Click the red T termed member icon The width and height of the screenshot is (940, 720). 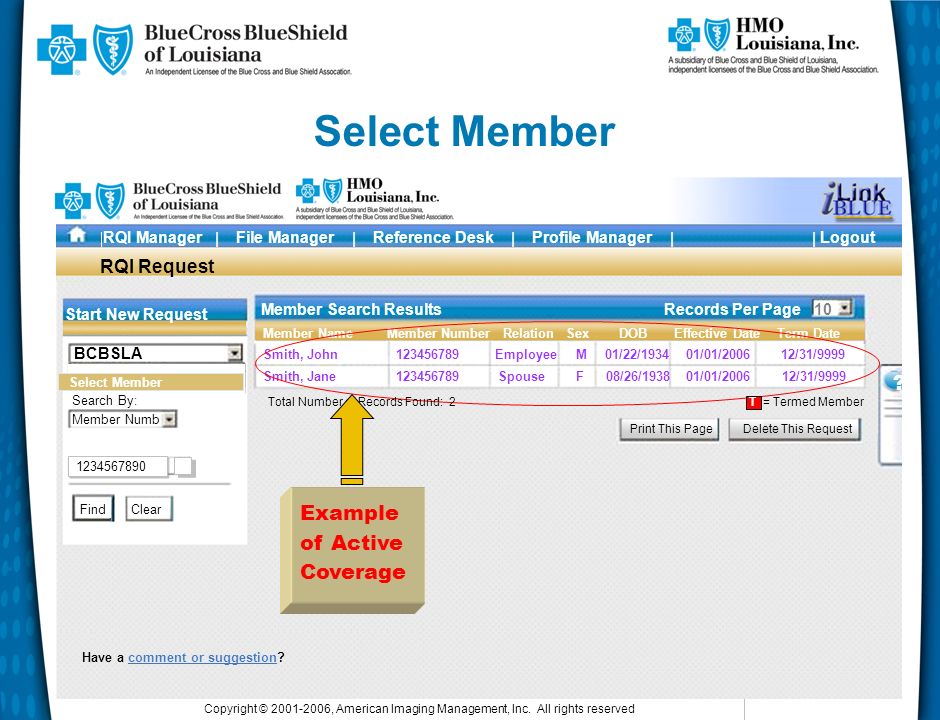(753, 402)
